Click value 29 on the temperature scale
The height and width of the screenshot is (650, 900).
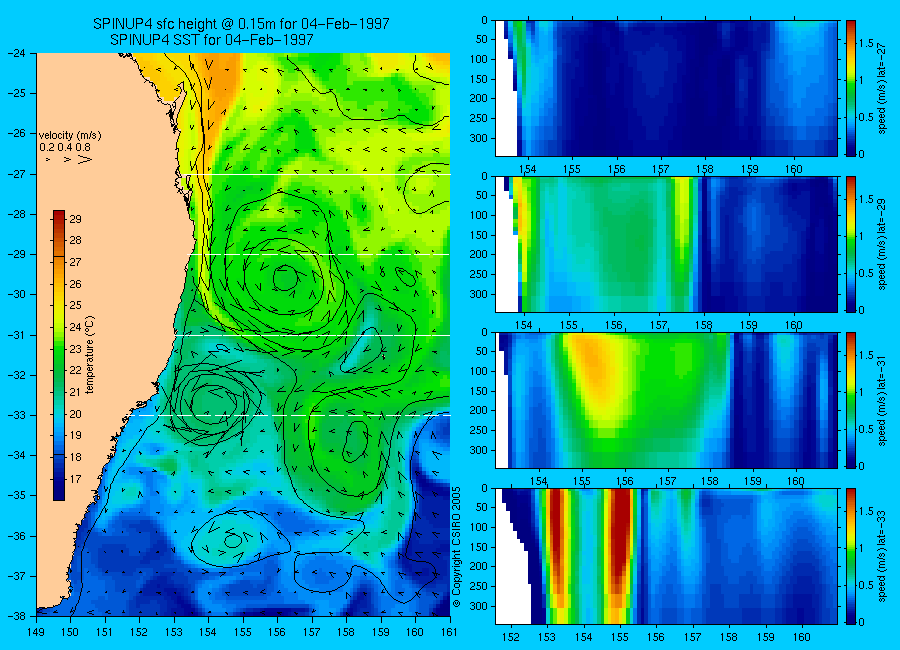click(x=75, y=219)
